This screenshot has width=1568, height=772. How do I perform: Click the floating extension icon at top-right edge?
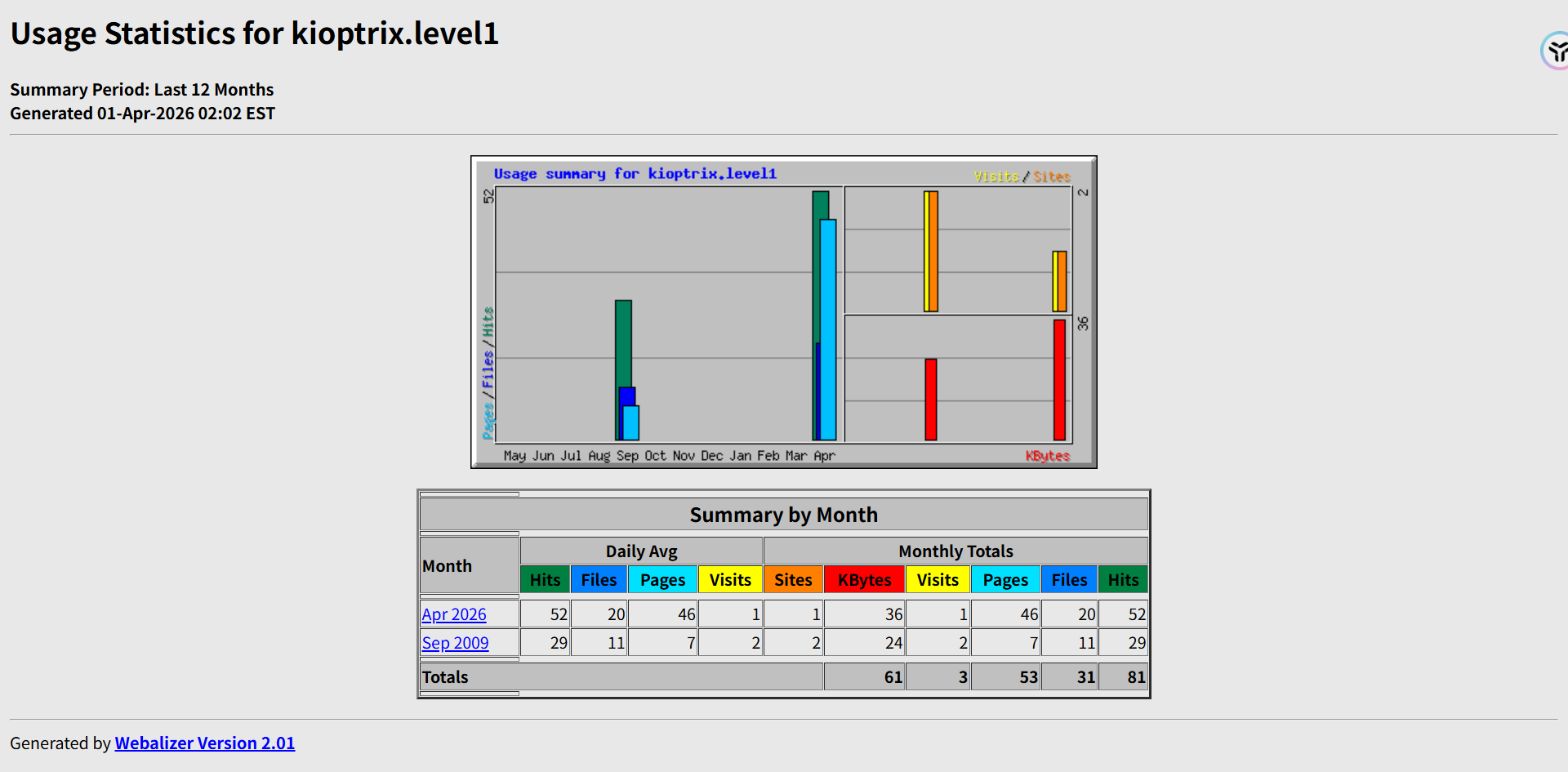[x=1556, y=51]
